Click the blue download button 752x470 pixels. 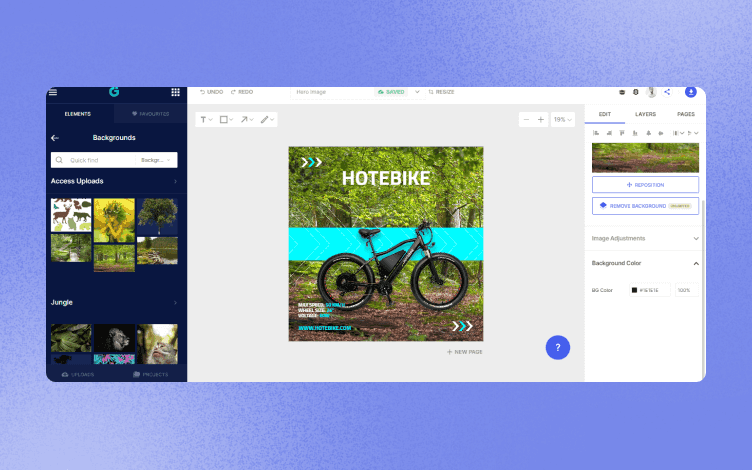tap(691, 92)
